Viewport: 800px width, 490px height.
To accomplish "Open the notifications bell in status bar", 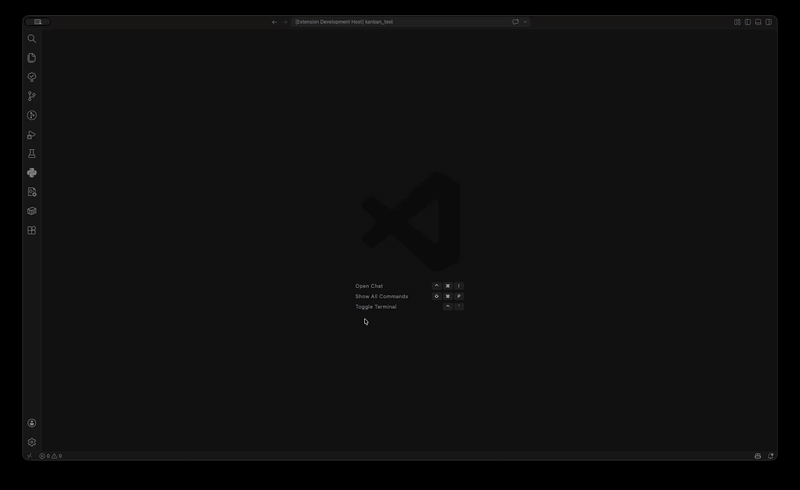I will [x=771, y=456].
